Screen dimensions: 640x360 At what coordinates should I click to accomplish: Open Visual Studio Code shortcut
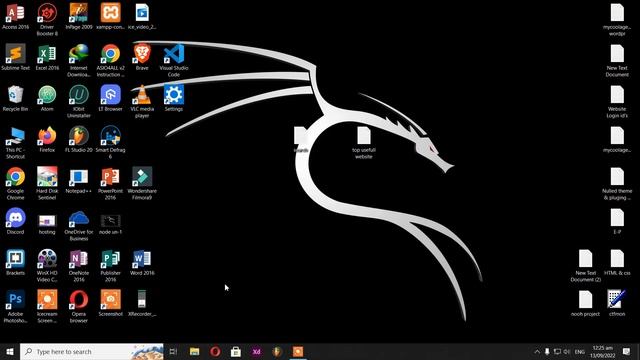click(x=174, y=60)
